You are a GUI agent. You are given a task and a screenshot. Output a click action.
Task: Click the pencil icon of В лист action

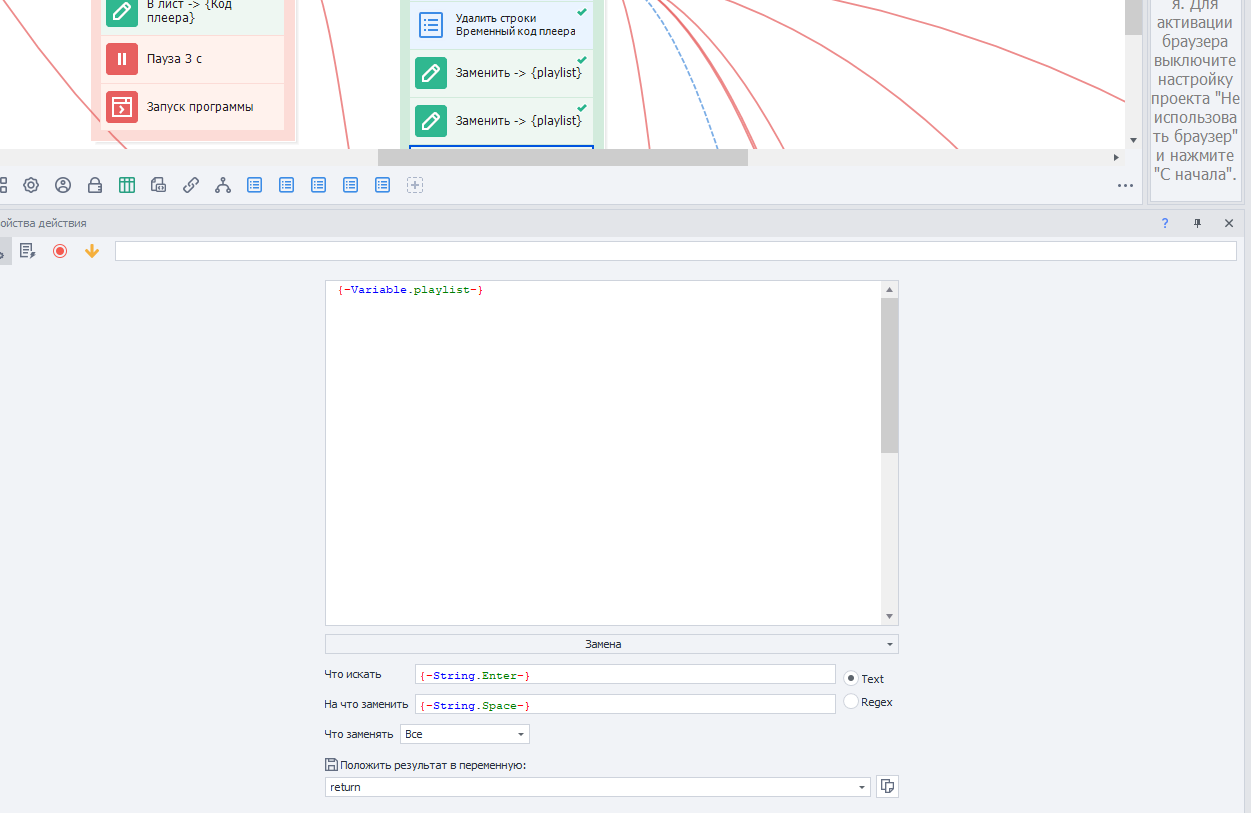pos(122,12)
